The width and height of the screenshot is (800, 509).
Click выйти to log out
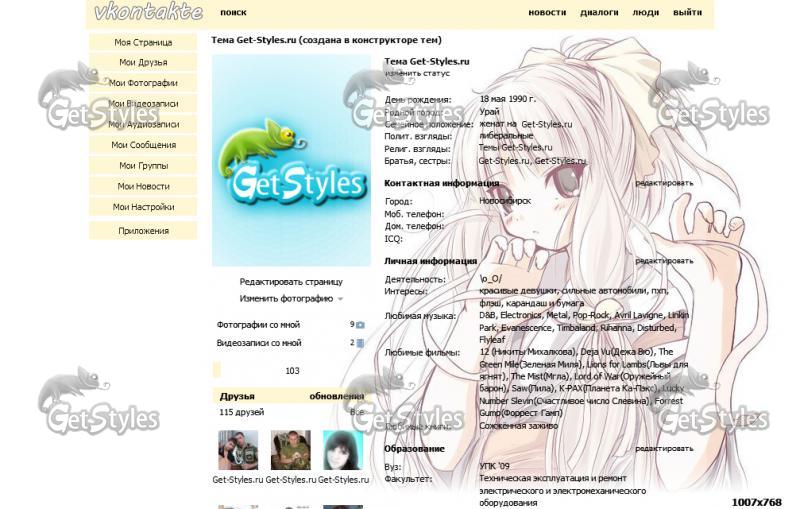pyautogui.click(x=687, y=12)
